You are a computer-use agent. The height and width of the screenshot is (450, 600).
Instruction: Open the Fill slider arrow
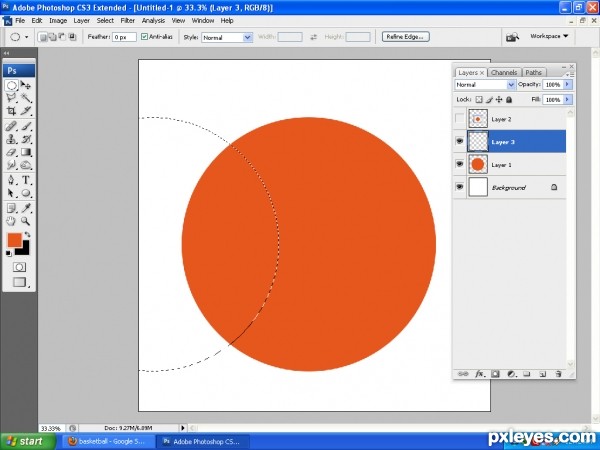[x=567, y=99]
